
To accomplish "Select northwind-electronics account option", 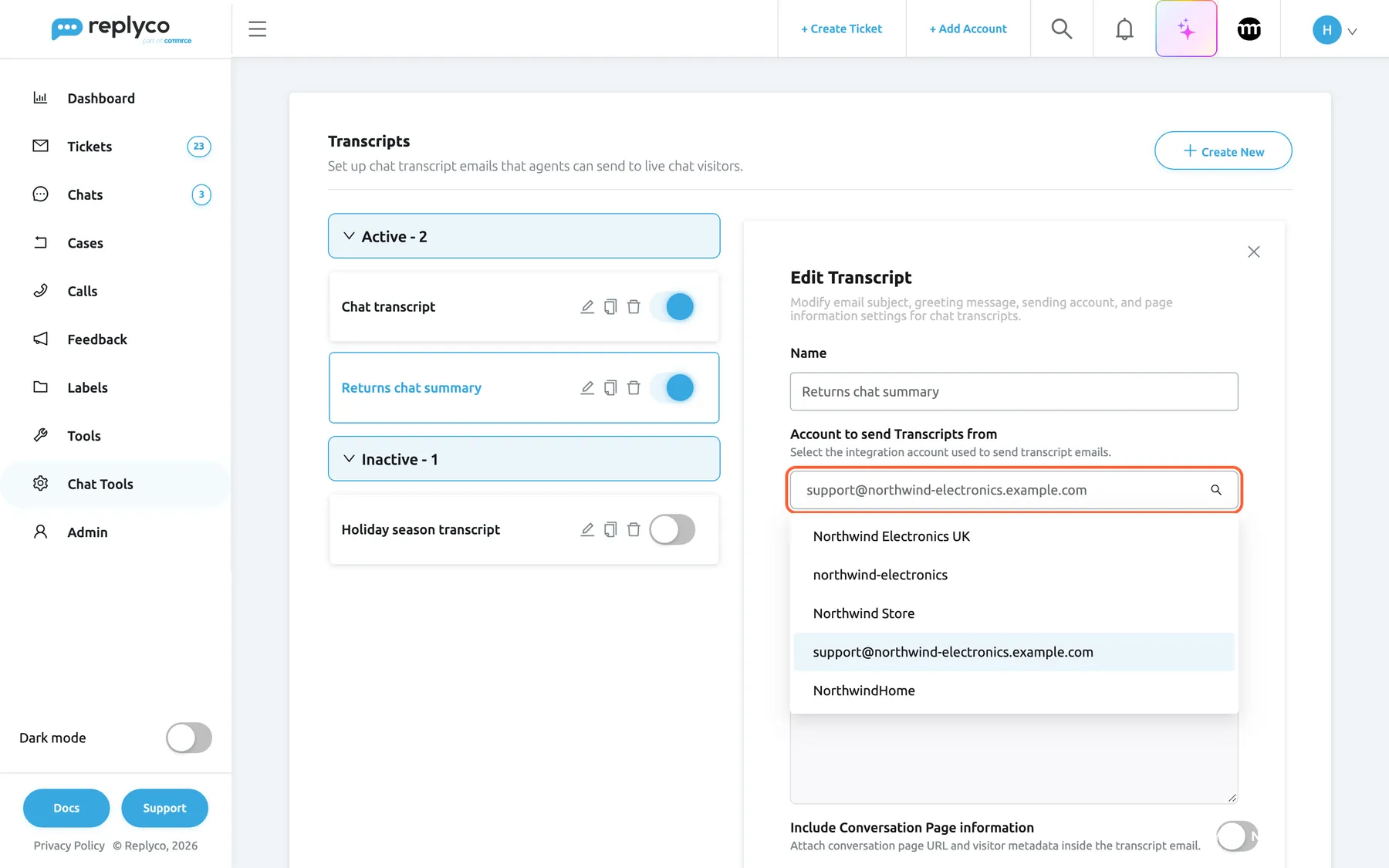I will coord(1014,575).
